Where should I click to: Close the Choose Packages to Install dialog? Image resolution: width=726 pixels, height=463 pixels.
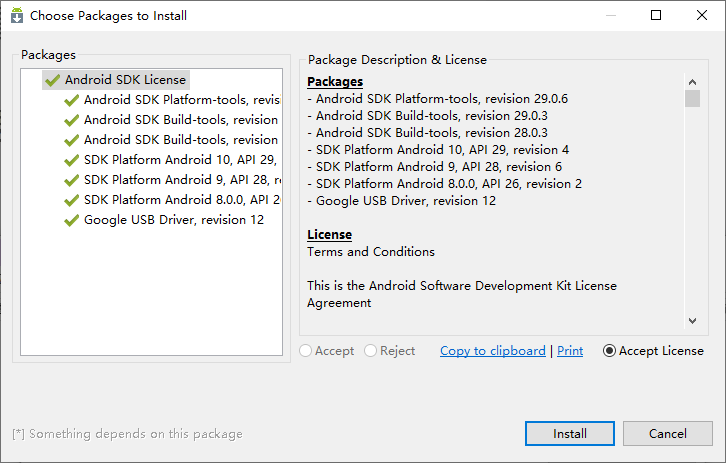tap(702, 15)
